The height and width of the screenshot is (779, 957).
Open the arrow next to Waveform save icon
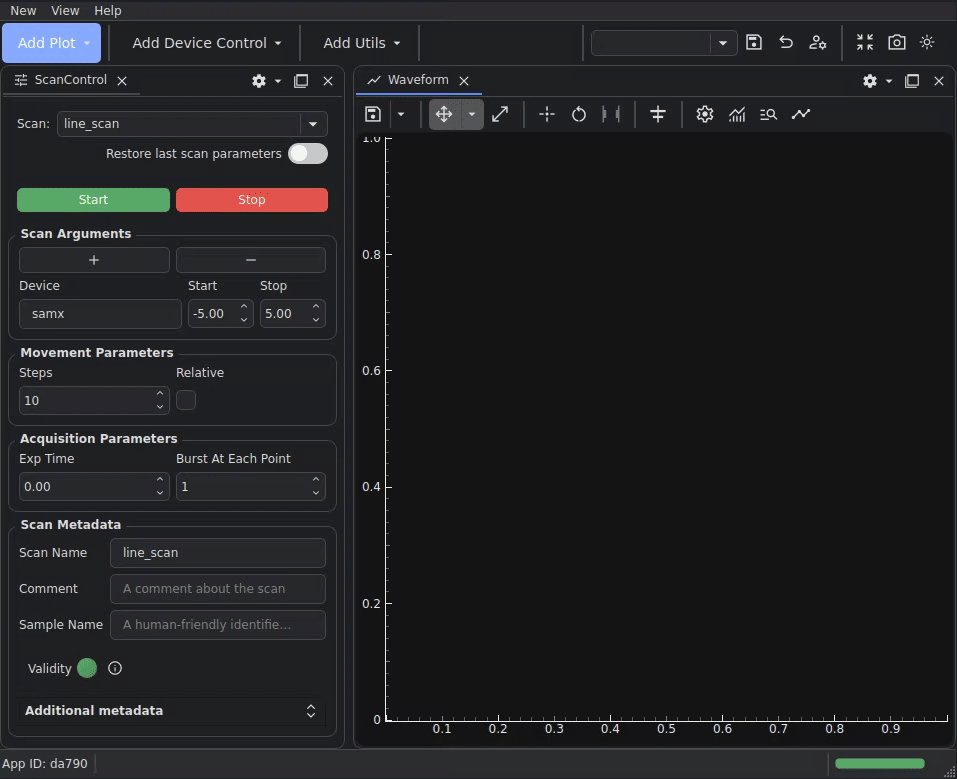(401, 114)
